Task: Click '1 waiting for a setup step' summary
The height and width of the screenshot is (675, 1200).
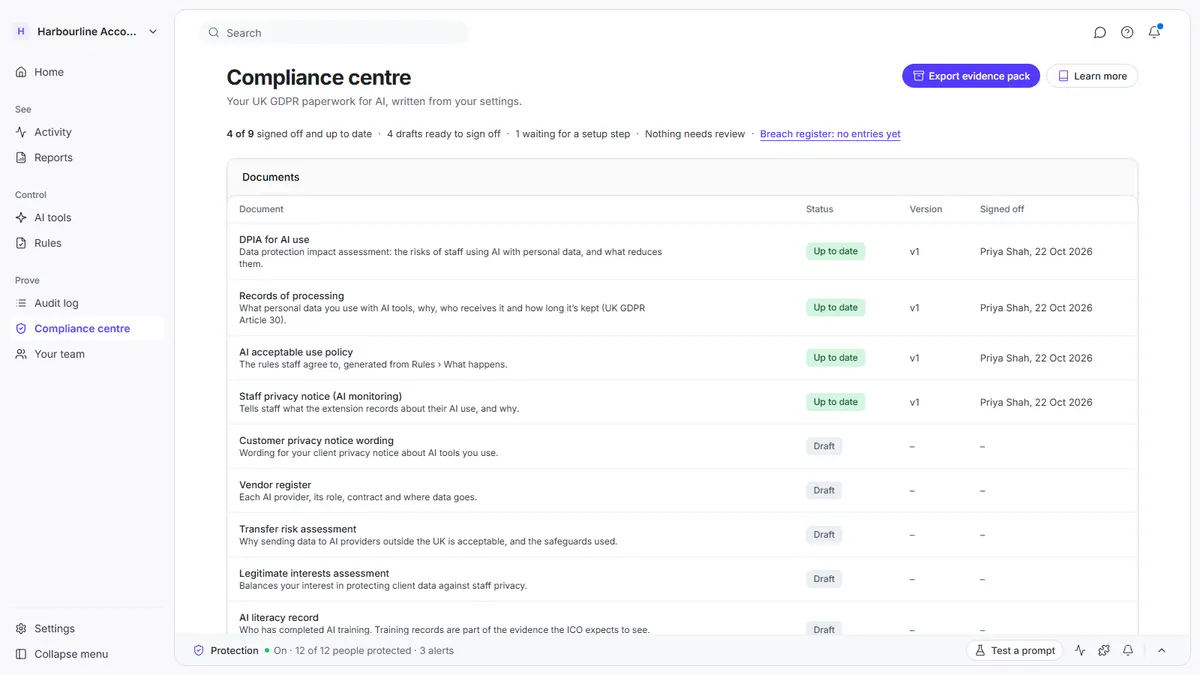Action: (573, 134)
